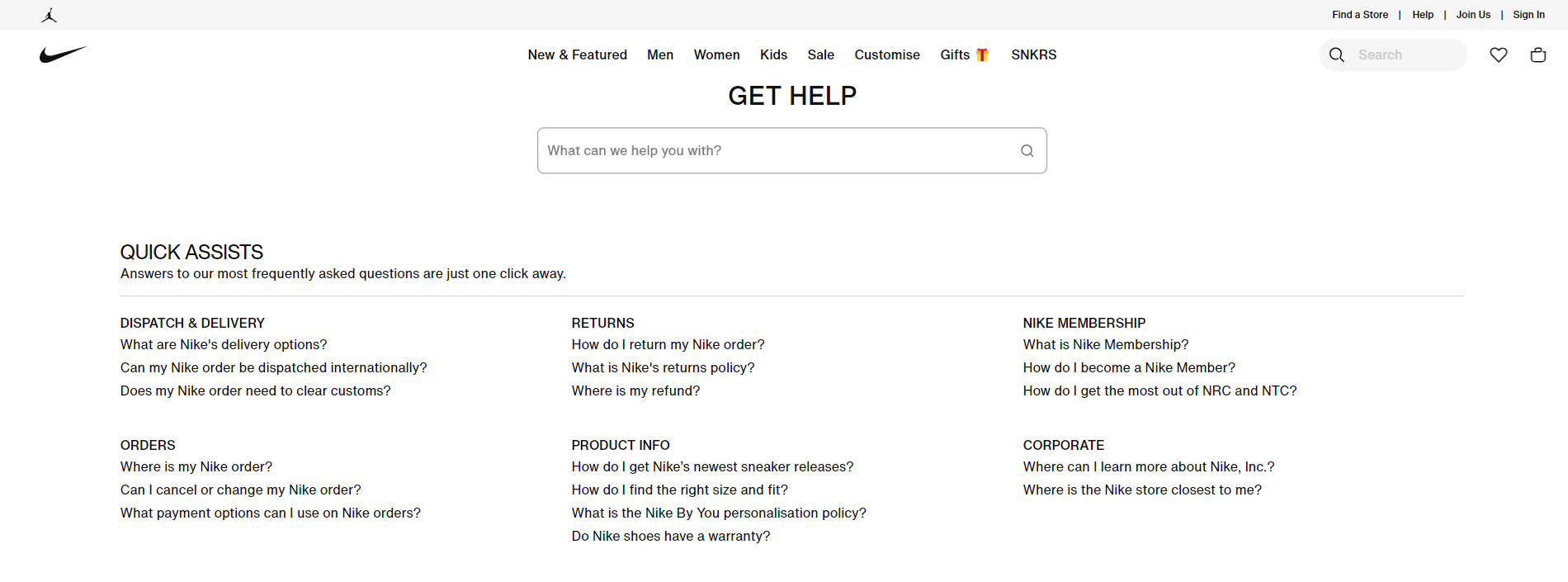Open the Nike By You personalisation policy link
This screenshot has height=582, width=1568.
pyautogui.click(x=720, y=513)
